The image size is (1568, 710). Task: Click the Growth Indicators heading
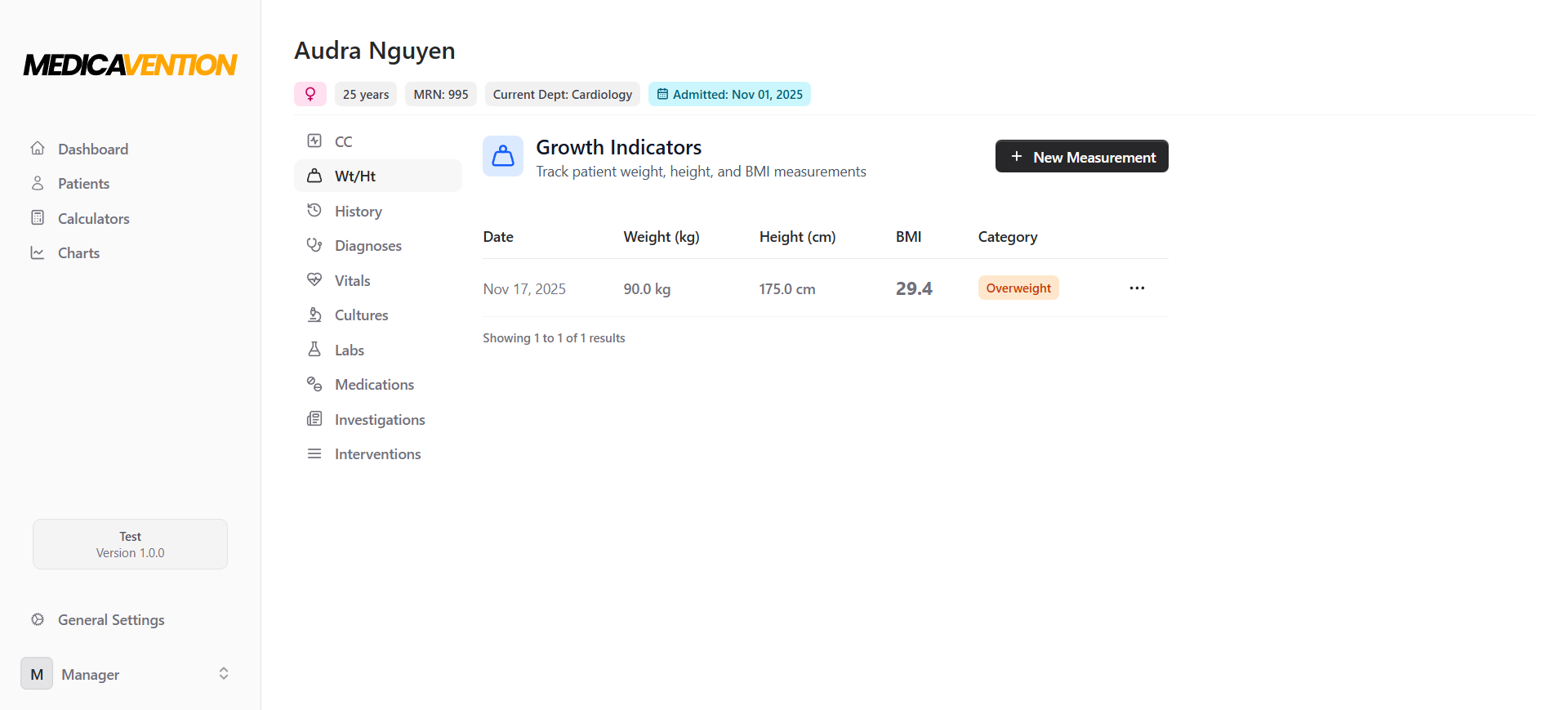pyautogui.click(x=619, y=147)
